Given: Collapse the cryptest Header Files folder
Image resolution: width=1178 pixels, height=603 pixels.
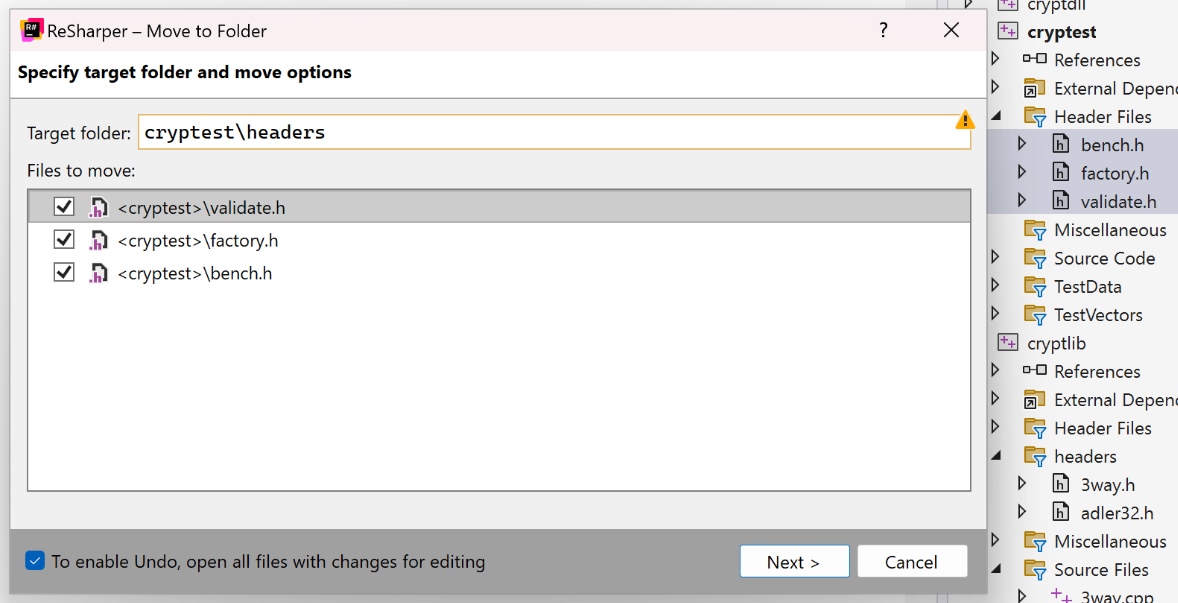Looking at the screenshot, I should [996, 116].
